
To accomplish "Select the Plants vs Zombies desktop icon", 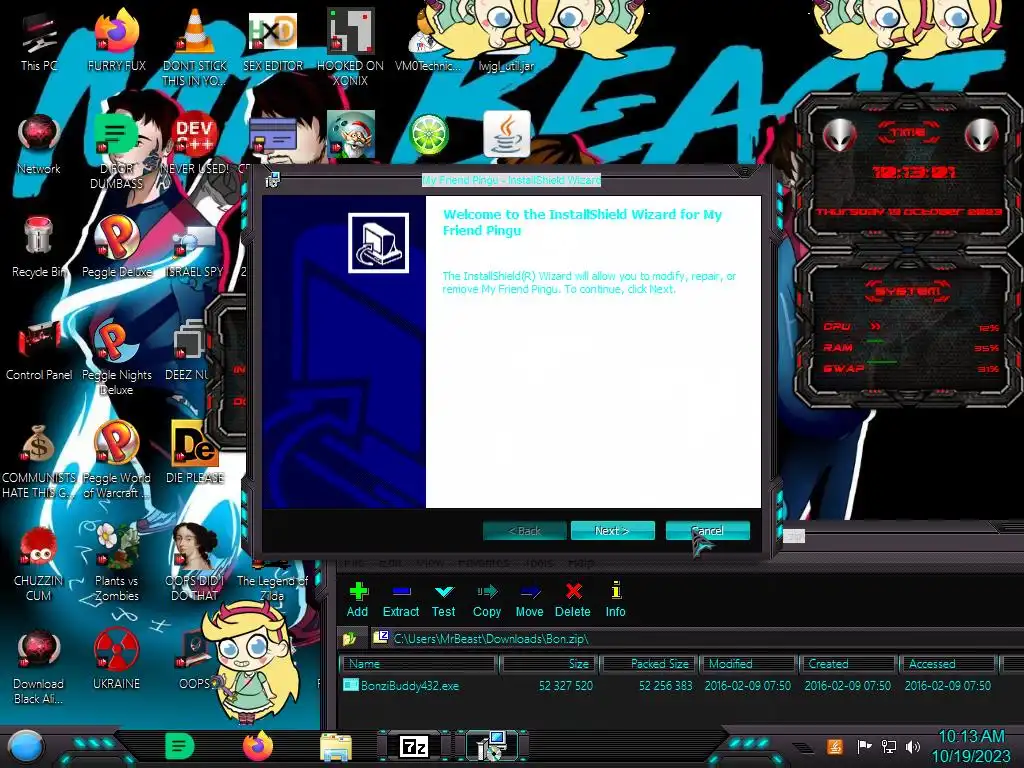I will [x=117, y=564].
